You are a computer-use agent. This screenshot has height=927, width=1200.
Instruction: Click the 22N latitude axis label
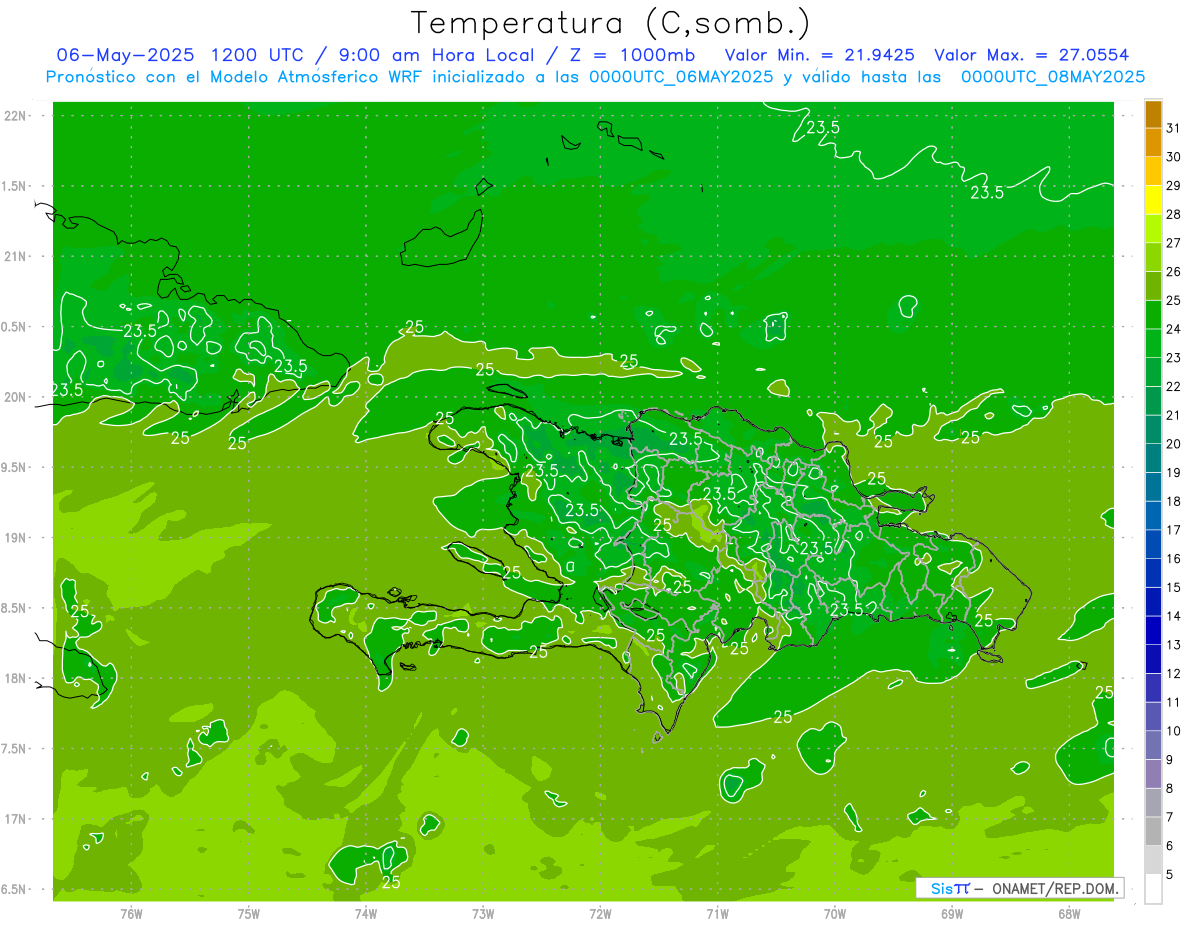[x=16, y=116]
